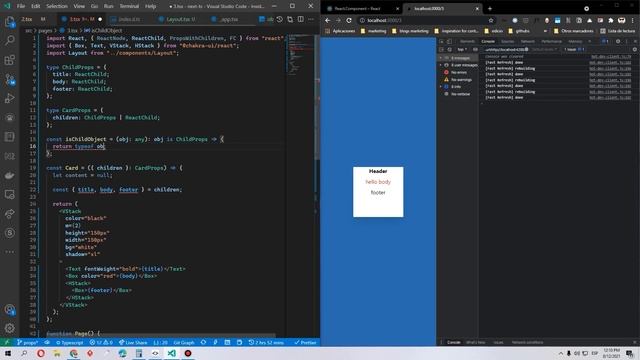Open the marketing bookmarks folder
This screenshot has height=360, width=640.
coord(373,31)
